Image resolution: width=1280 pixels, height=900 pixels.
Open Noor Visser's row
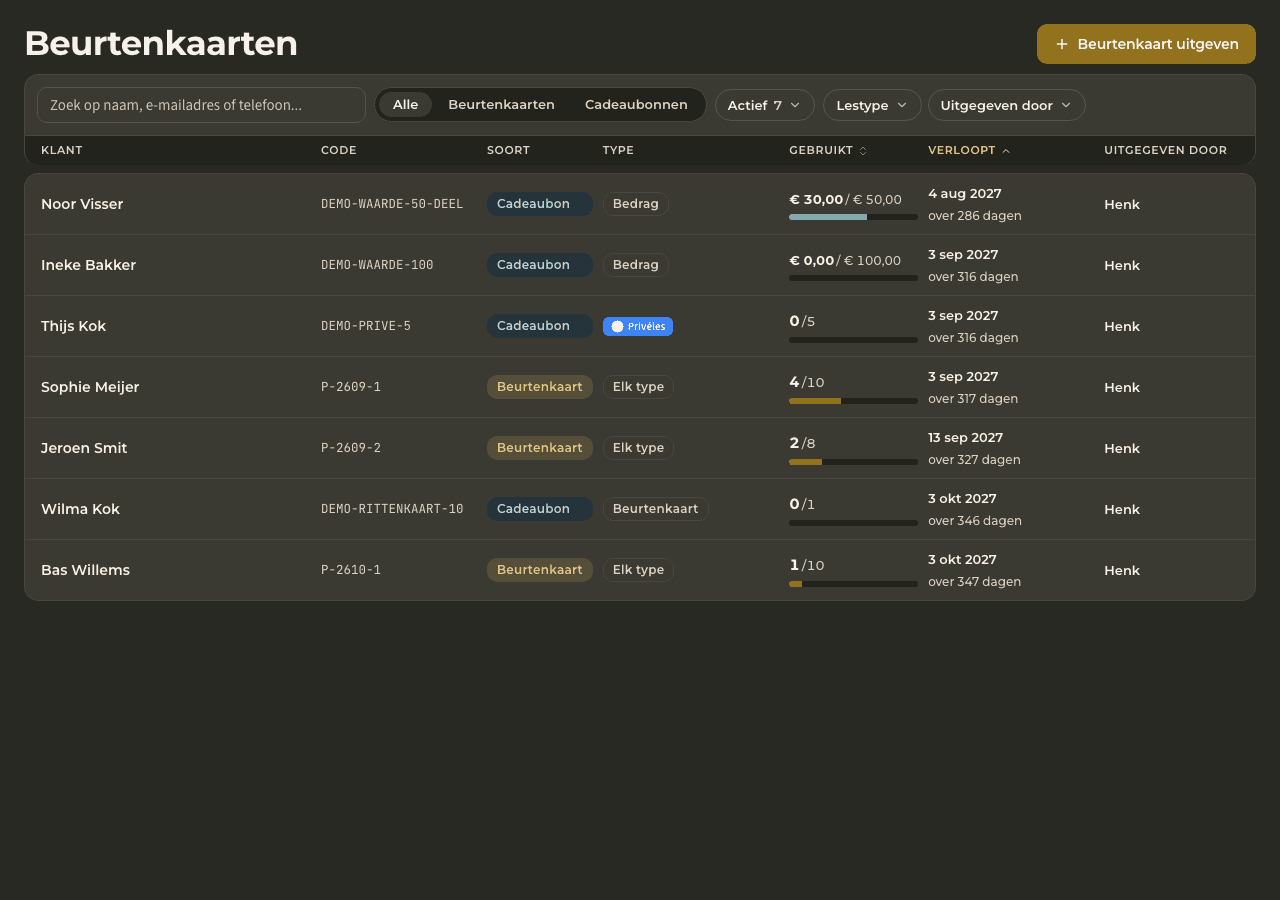pyautogui.click(x=640, y=204)
